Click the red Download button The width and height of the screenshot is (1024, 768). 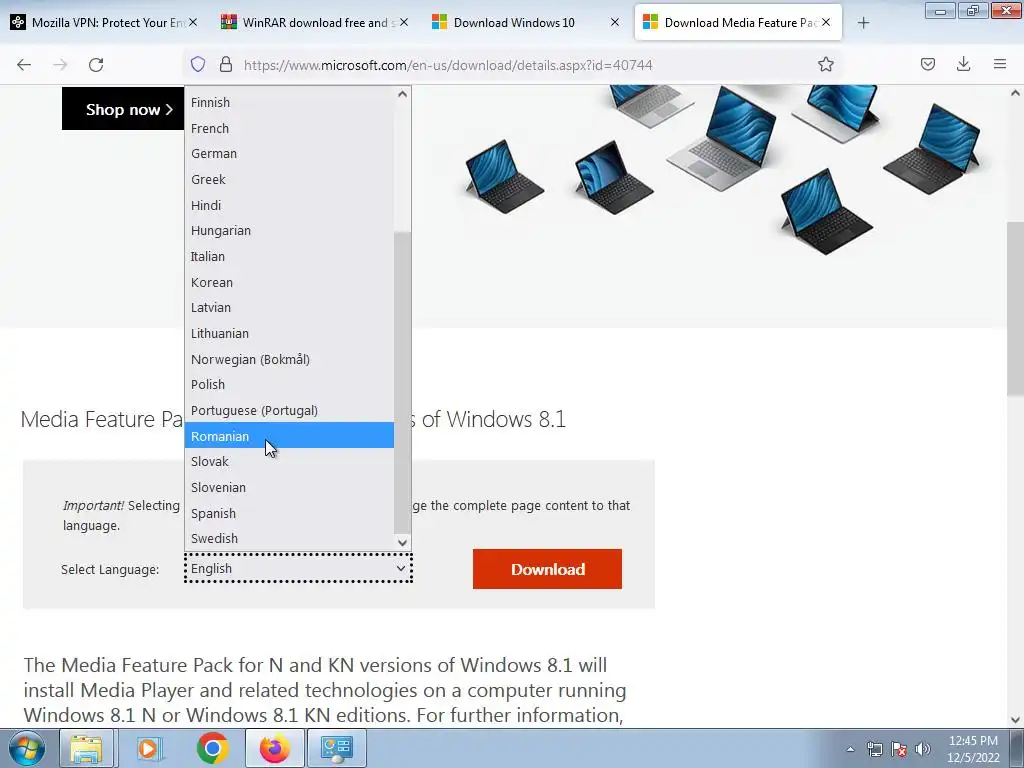pos(547,569)
